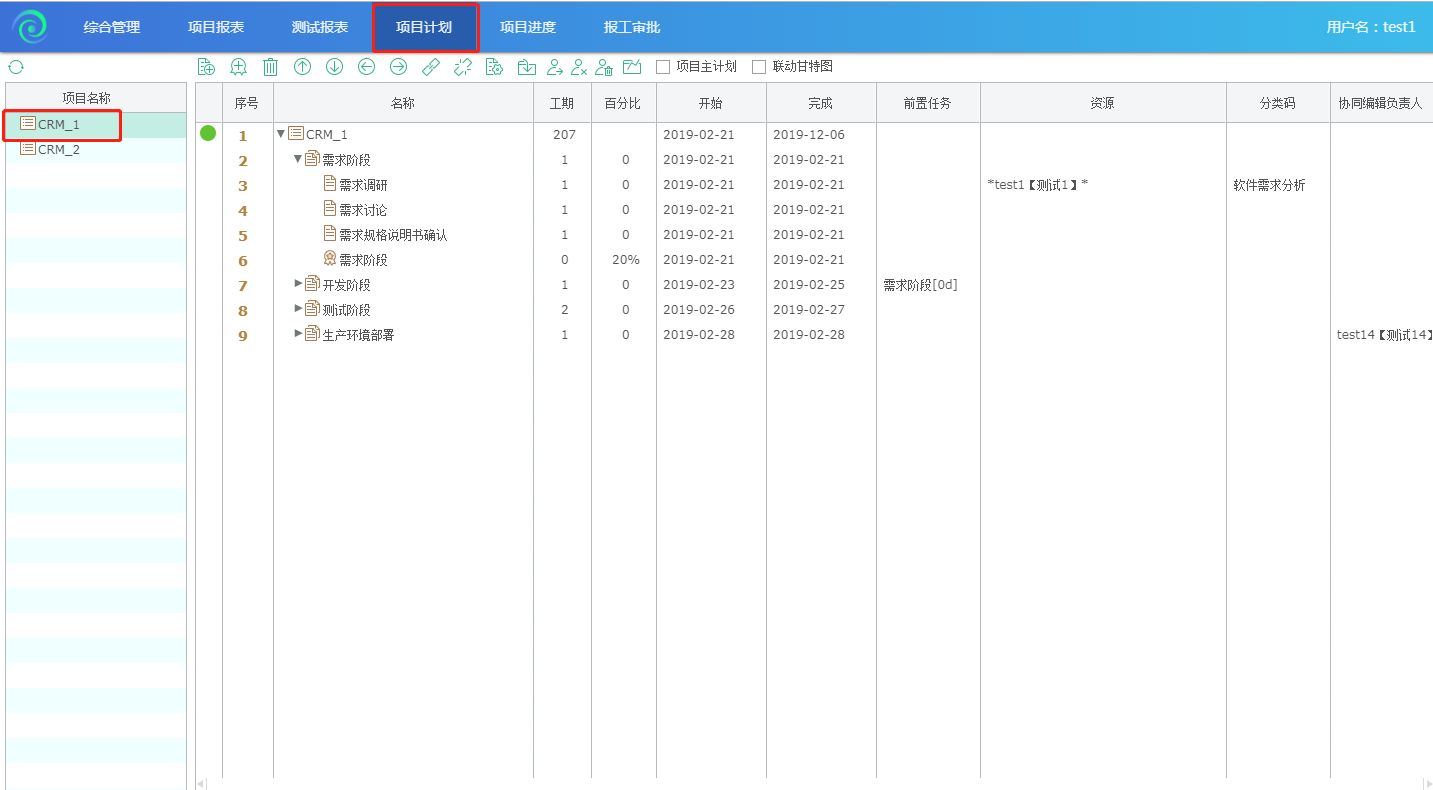
Task: Click the move down arrow icon
Action: [334, 67]
